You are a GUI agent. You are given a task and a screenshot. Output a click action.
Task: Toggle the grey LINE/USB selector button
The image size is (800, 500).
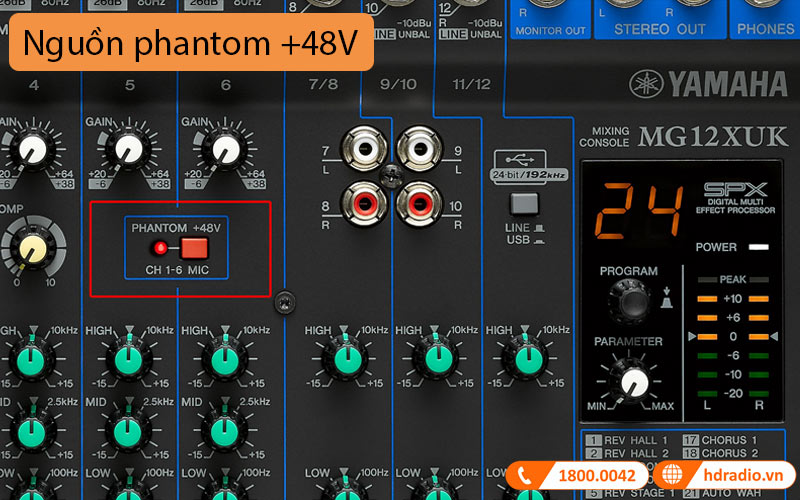pyautogui.click(x=524, y=204)
